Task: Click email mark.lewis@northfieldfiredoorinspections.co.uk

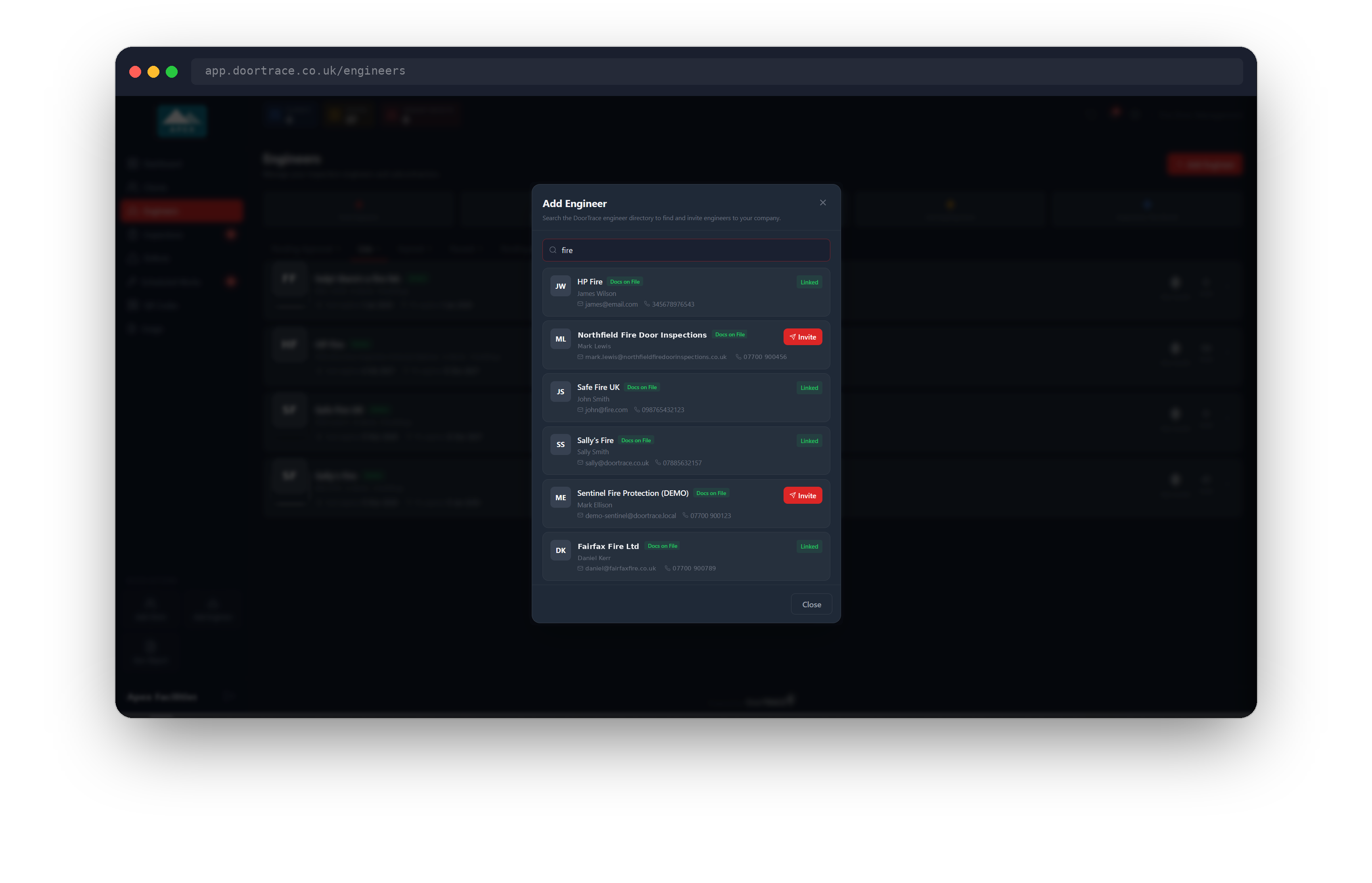Action: (655, 357)
